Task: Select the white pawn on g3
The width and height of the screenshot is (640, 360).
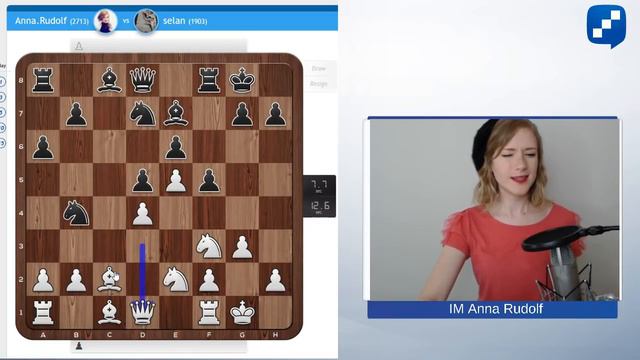Action: 242,247
